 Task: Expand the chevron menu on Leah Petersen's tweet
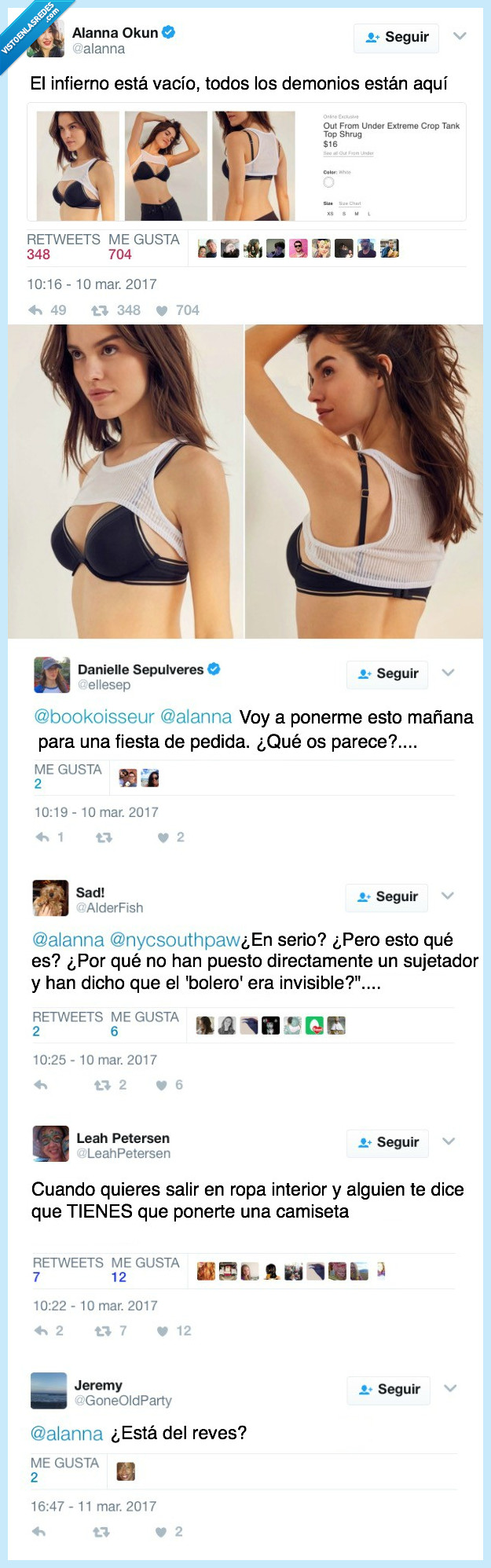click(449, 1141)
